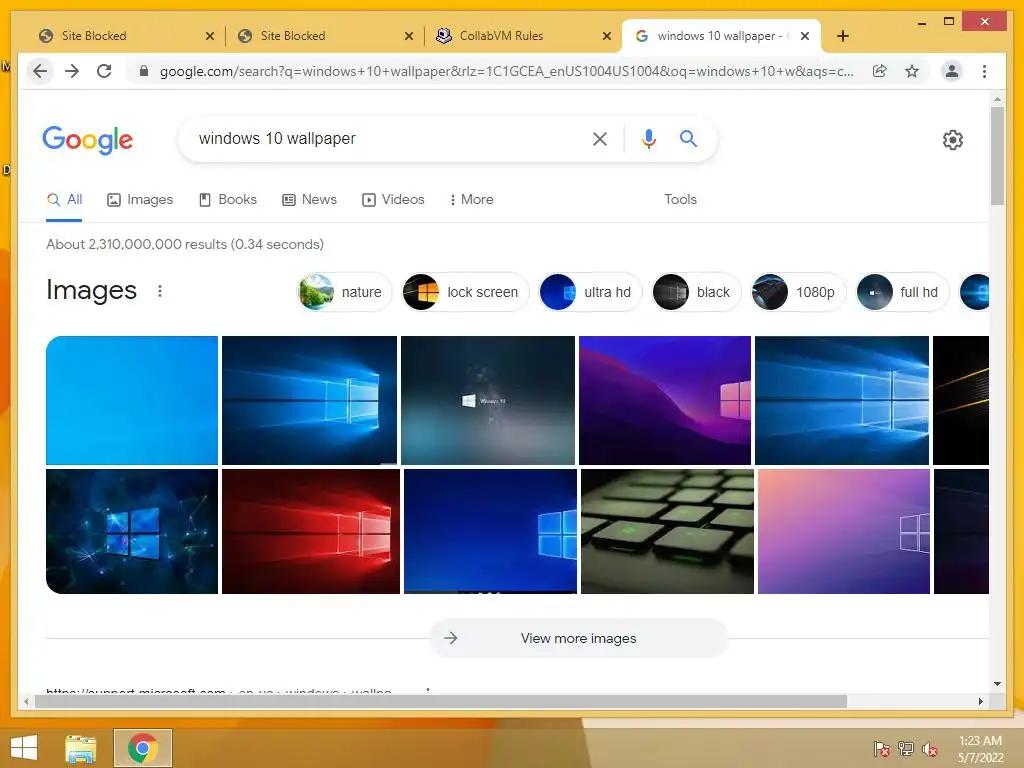Click the muted volume tray icon
The height and width of the screenshot is (768, 1024).
[x=930, y=749]
